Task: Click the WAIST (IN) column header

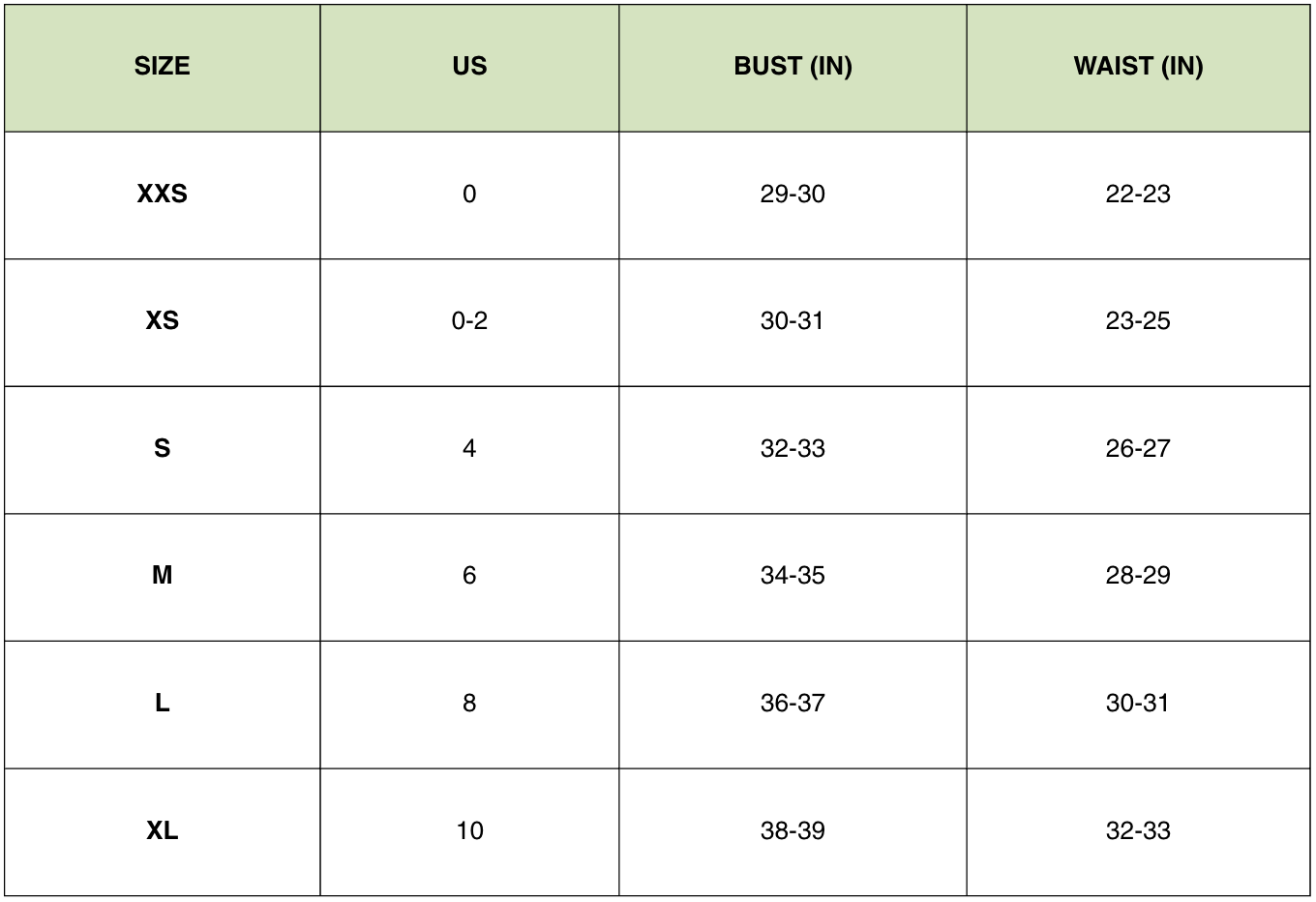Action: tap(1138, 67)
